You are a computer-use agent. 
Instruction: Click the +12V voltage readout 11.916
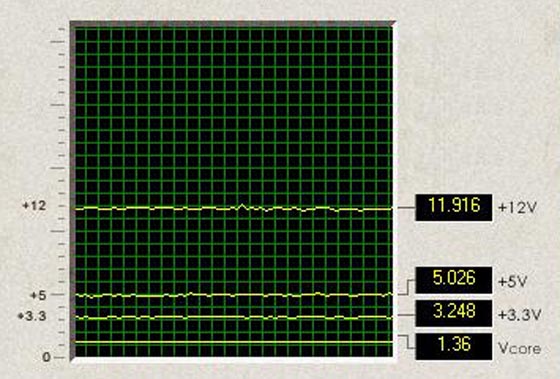454,208
